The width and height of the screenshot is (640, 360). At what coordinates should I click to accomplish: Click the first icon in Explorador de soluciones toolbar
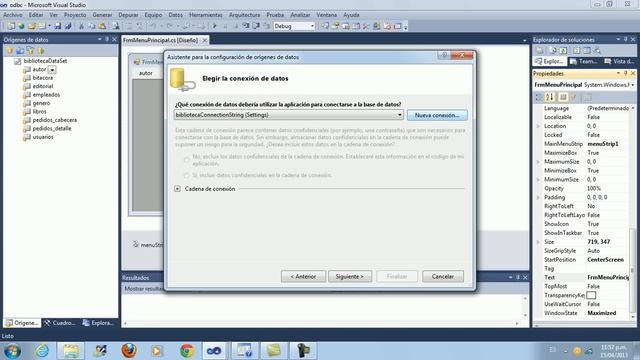(x=540, y=50)
